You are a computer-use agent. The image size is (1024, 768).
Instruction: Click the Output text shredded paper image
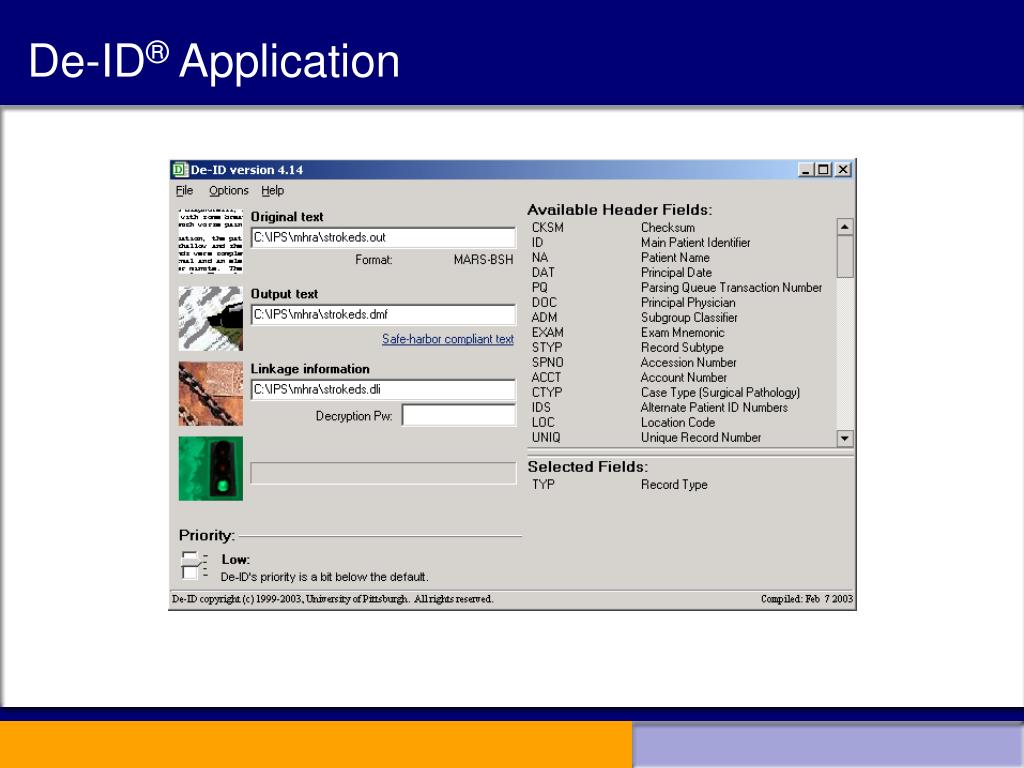[x=210, y=319]
